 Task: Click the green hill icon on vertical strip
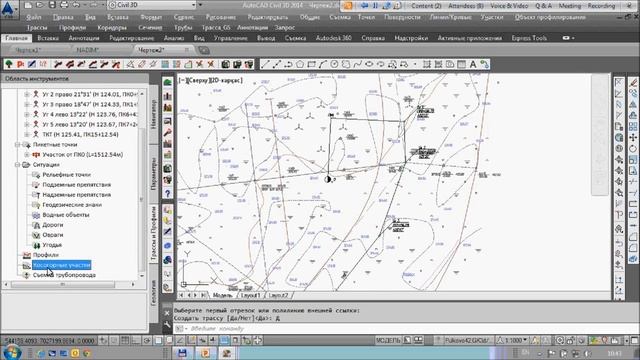click(x=167, y=82)
